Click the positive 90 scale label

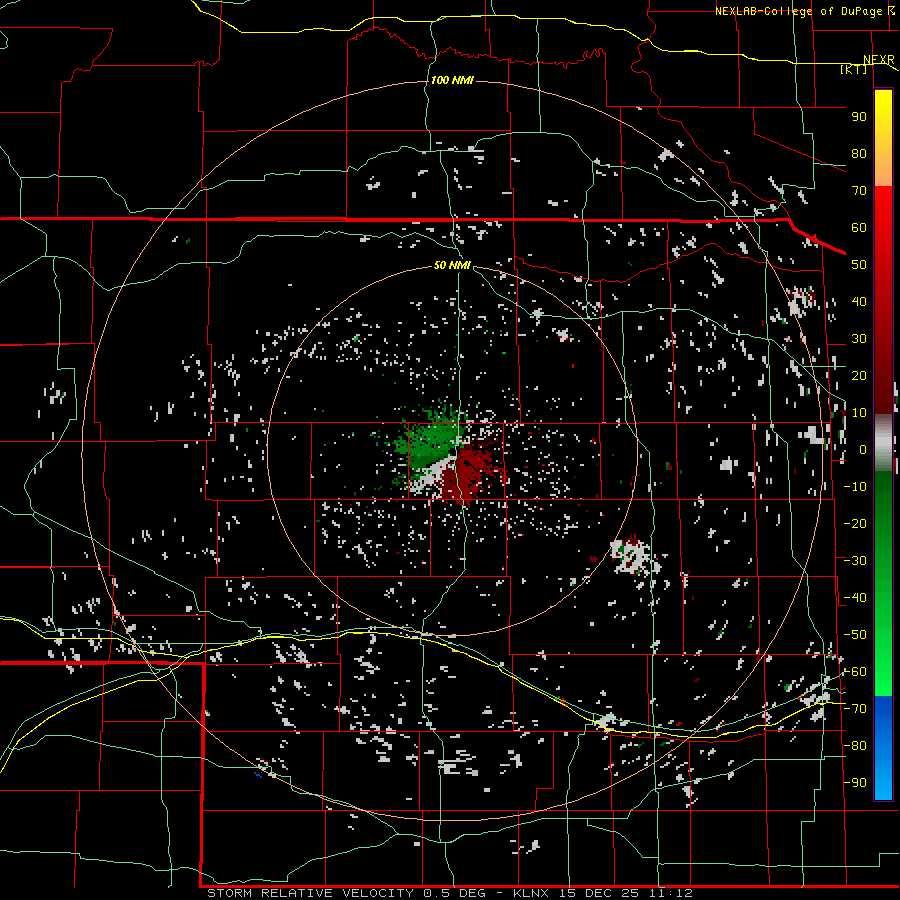[859, 117]
